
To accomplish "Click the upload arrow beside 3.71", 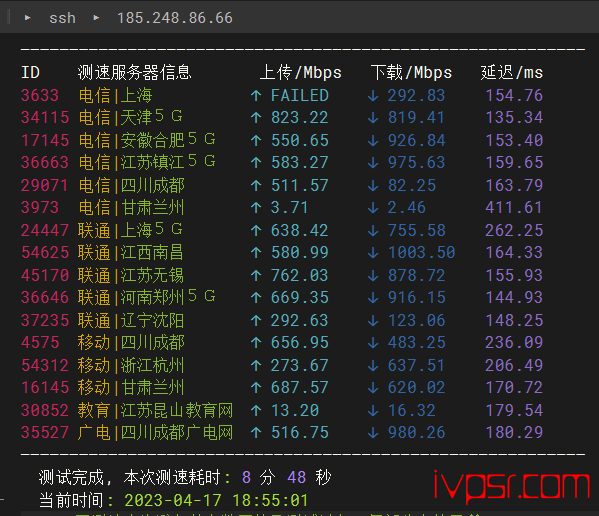I will tap(256, 207).
